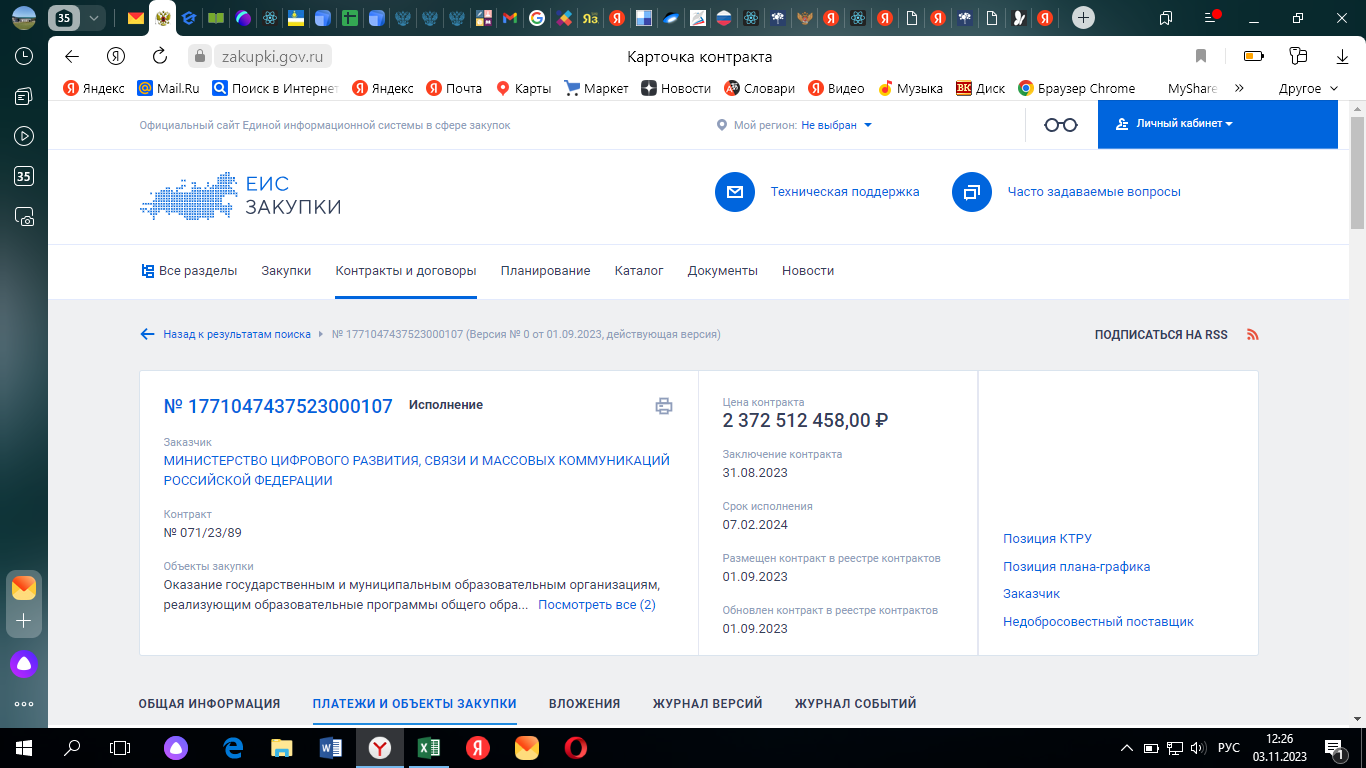Select the Платежи и объекты закупки tab
1366x768 pixels.
pyautogui.click(x=414, y=704)
